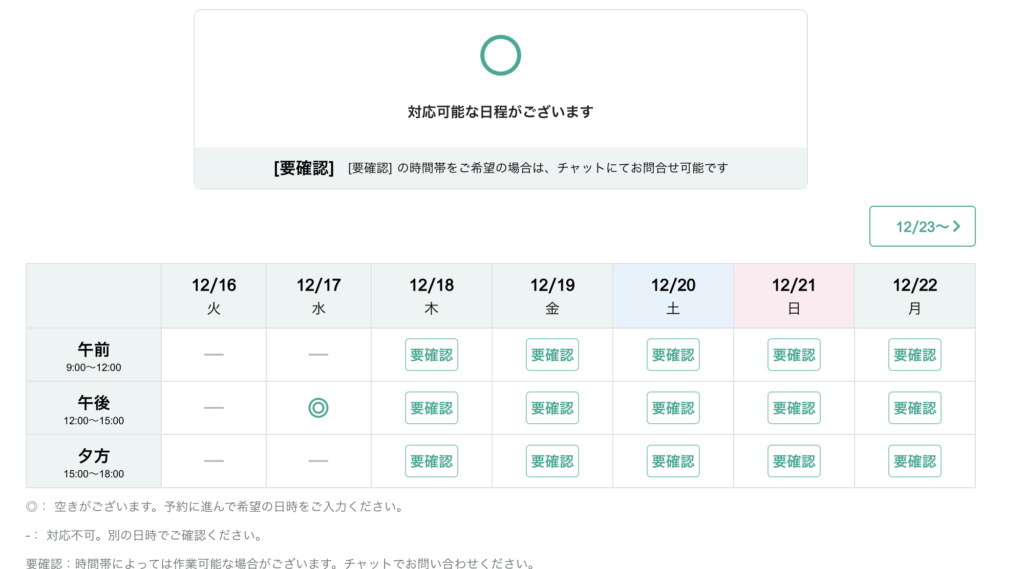Image resolution: width=1024 pixels, height=569 pixels.
Task: Pick 要確認 for 12/21 Sunday morning
Action: [x=794, y=355]
